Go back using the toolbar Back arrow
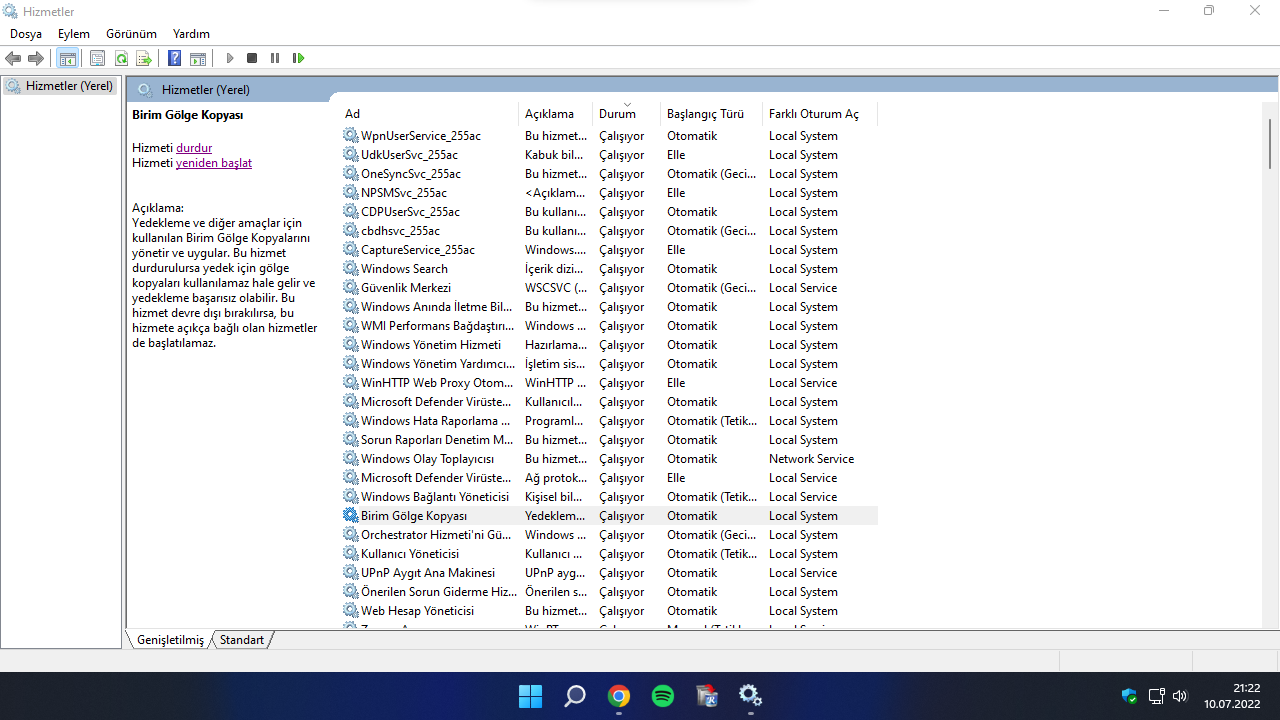The height and width of the screenshot is (720, 1280). point(13,59)
